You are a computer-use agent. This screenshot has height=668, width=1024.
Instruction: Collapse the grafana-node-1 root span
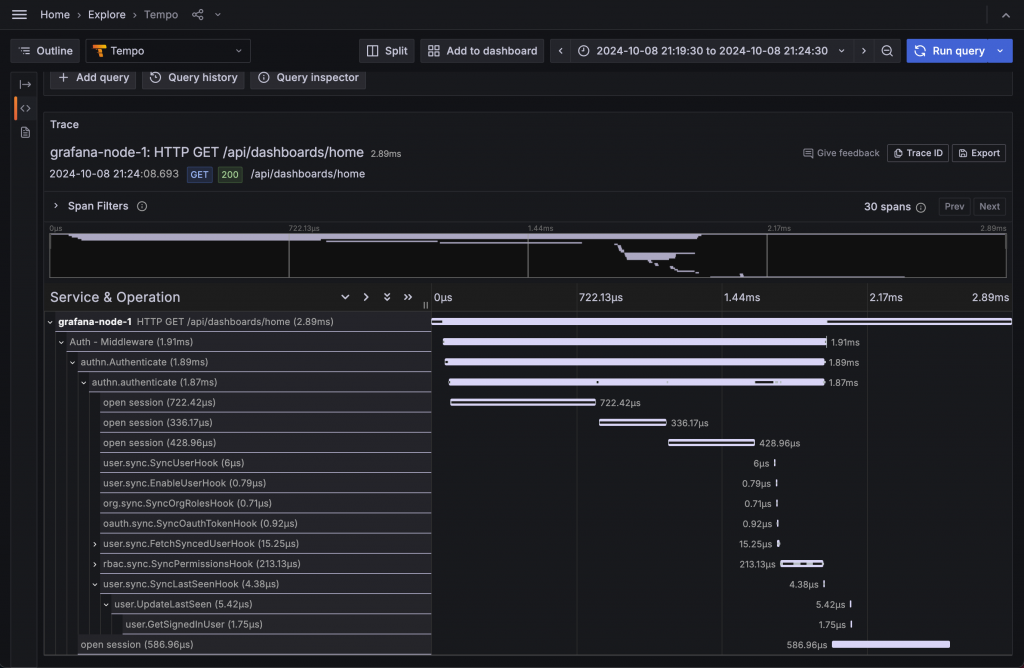tap(50, 322)
